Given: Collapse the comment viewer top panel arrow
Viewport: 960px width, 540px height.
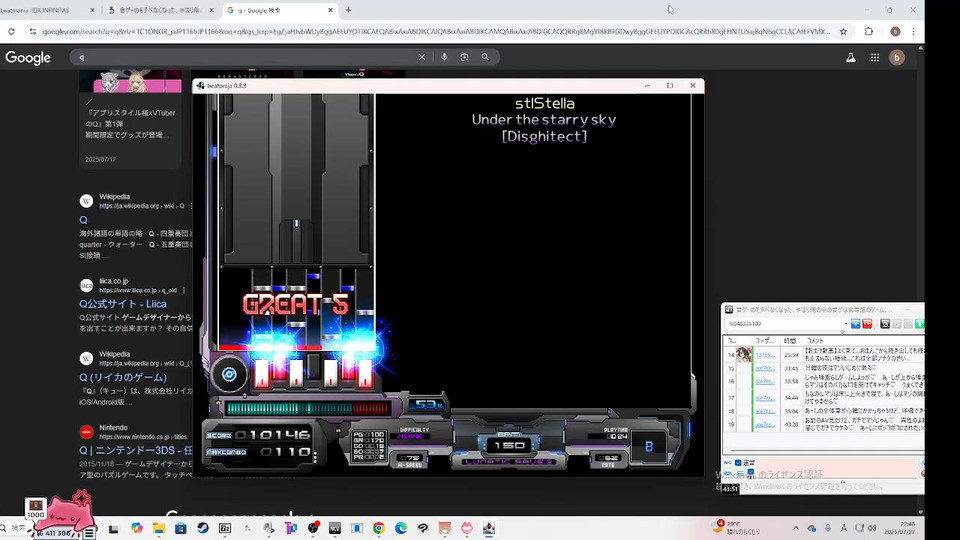Looking at the screenshot, I should click(843, 332).
